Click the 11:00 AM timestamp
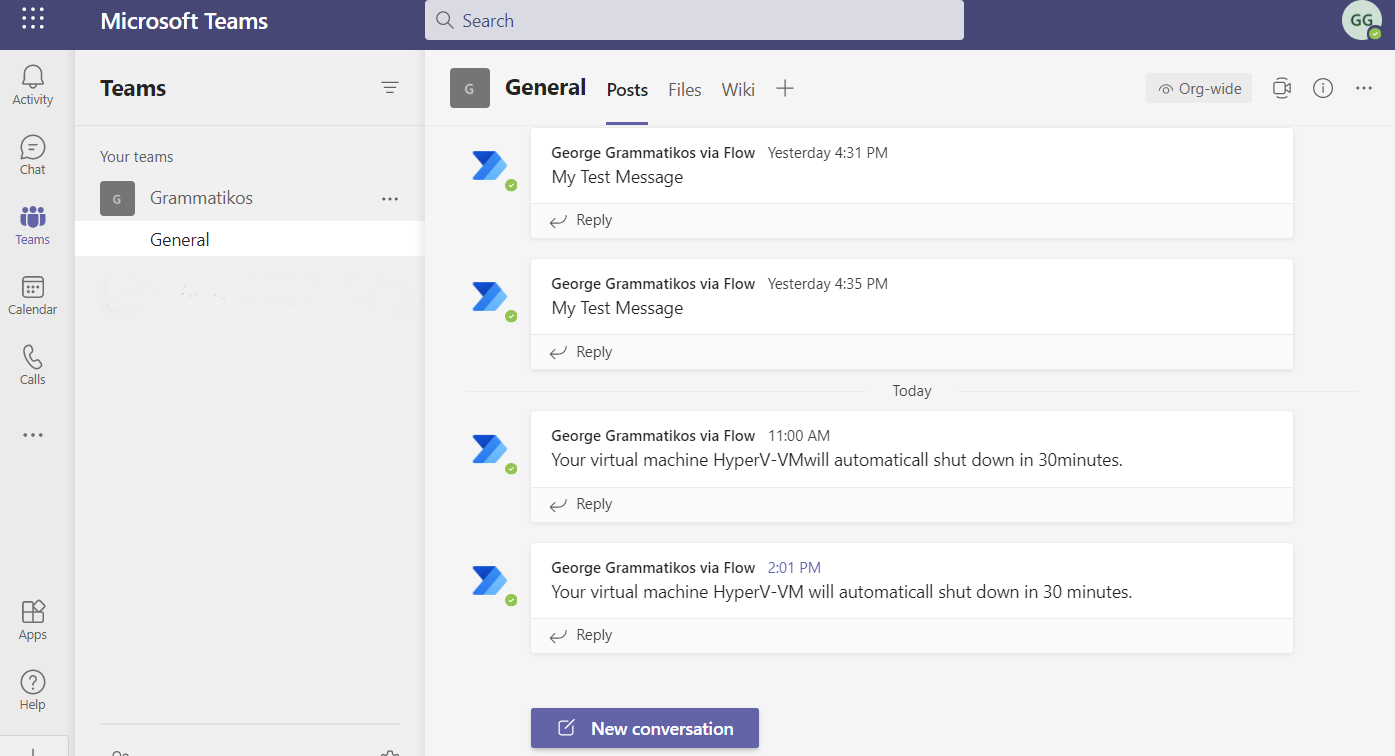The width and height of the screenshot is (1395, 756). 799,436
